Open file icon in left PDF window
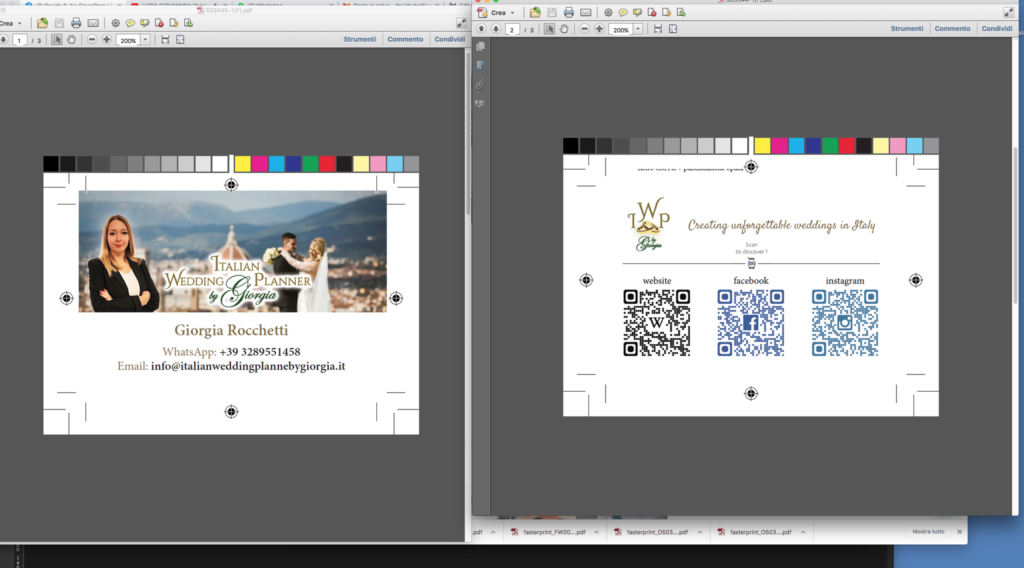 point(42,23)
